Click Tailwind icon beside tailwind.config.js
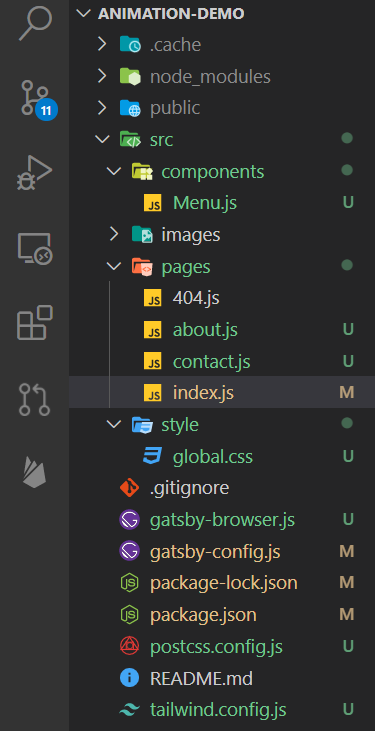The image size is (375, 731). coord(130,710)
